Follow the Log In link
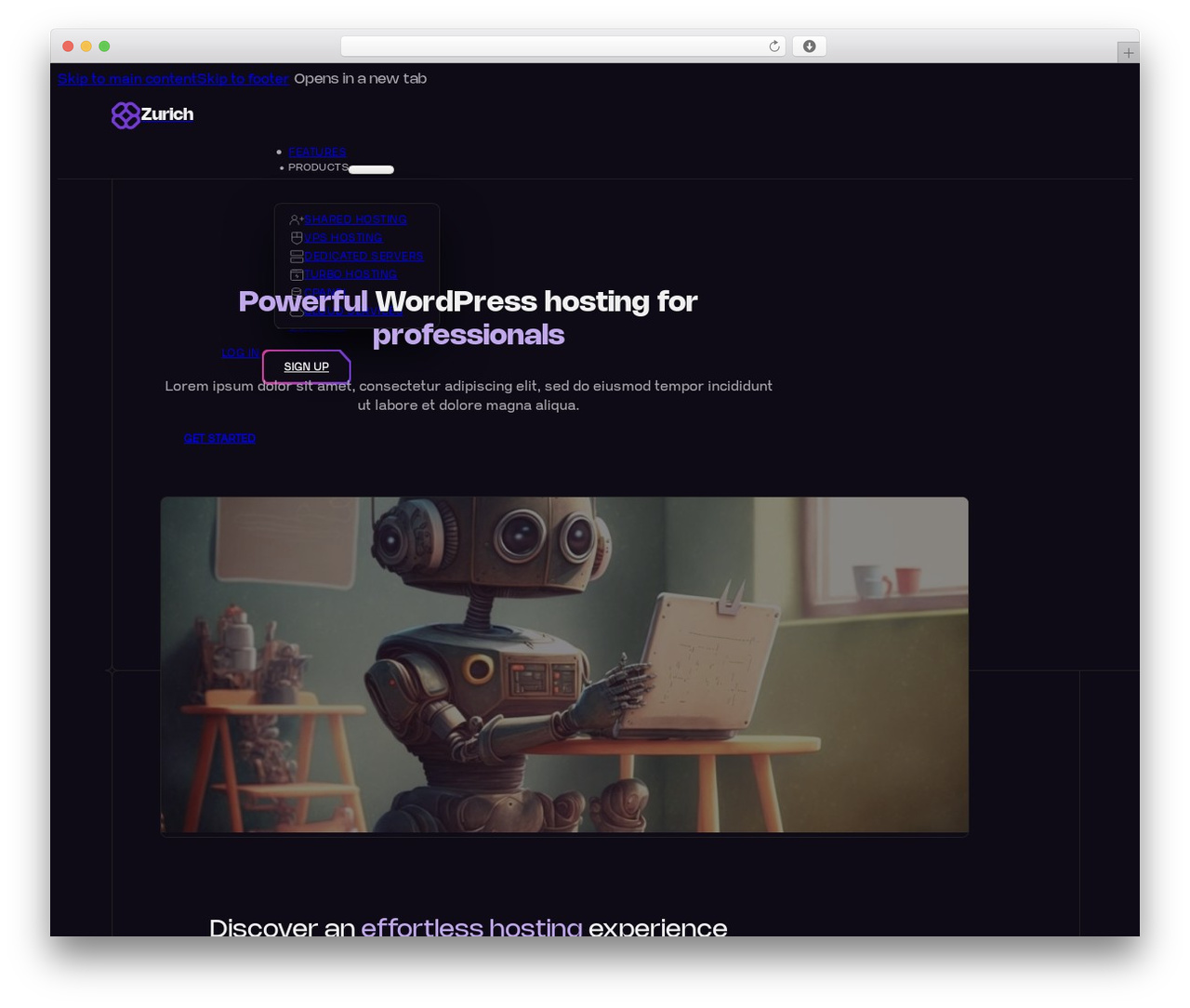Screen dimensions: 1190x1008 click(x=240, y=352)
